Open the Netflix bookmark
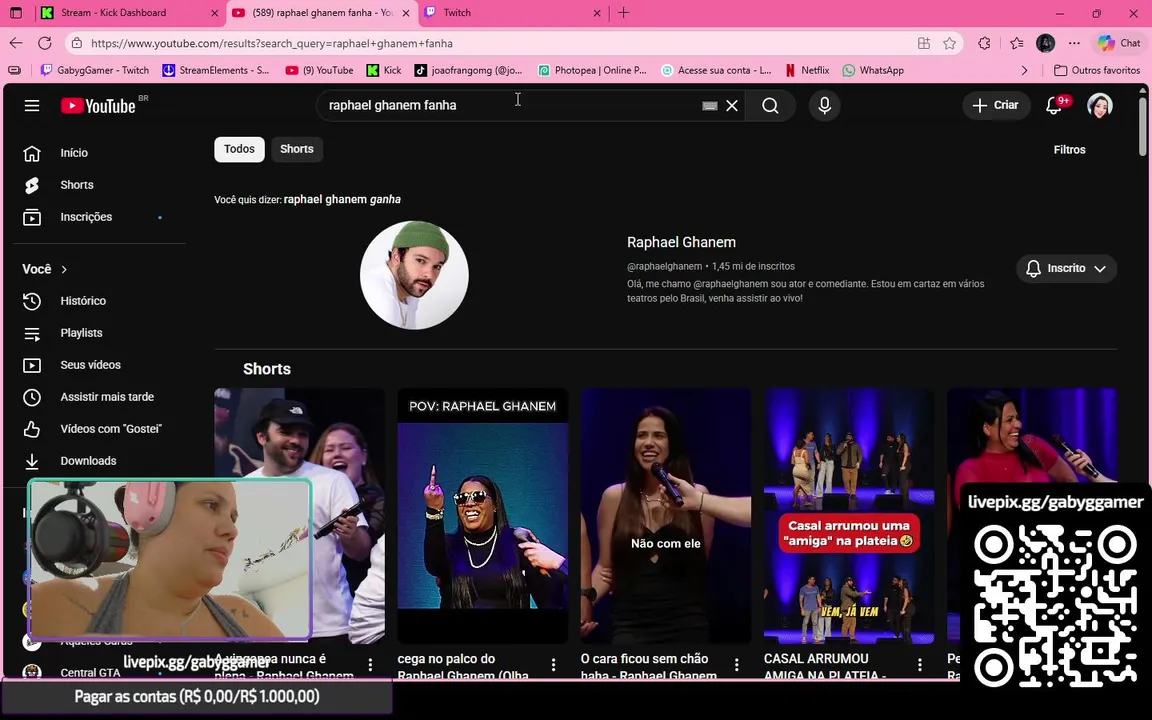This screenshot has width=1152, height=720. (x=807, y=71)
